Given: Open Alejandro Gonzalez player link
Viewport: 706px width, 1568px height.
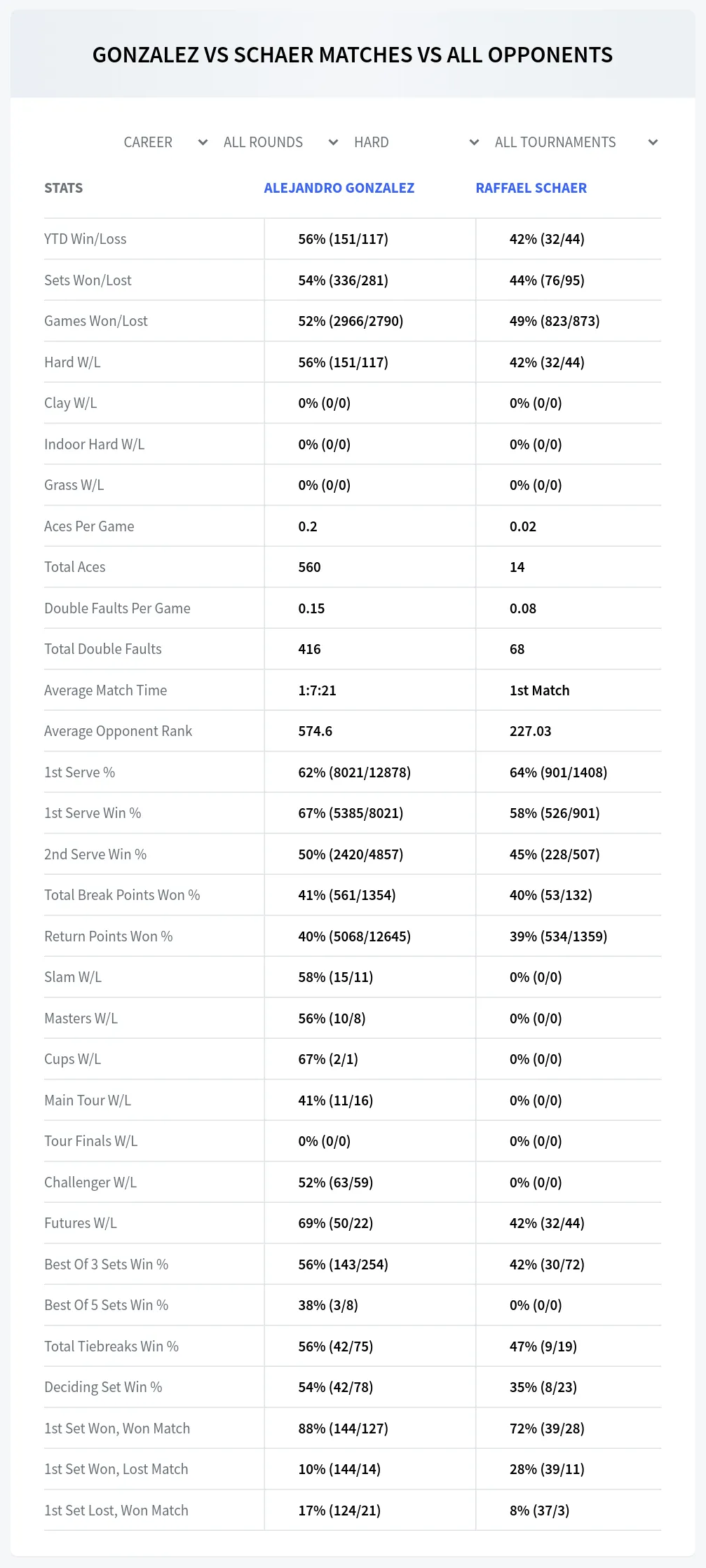Looking at the screenshot, I should [339, 188].
